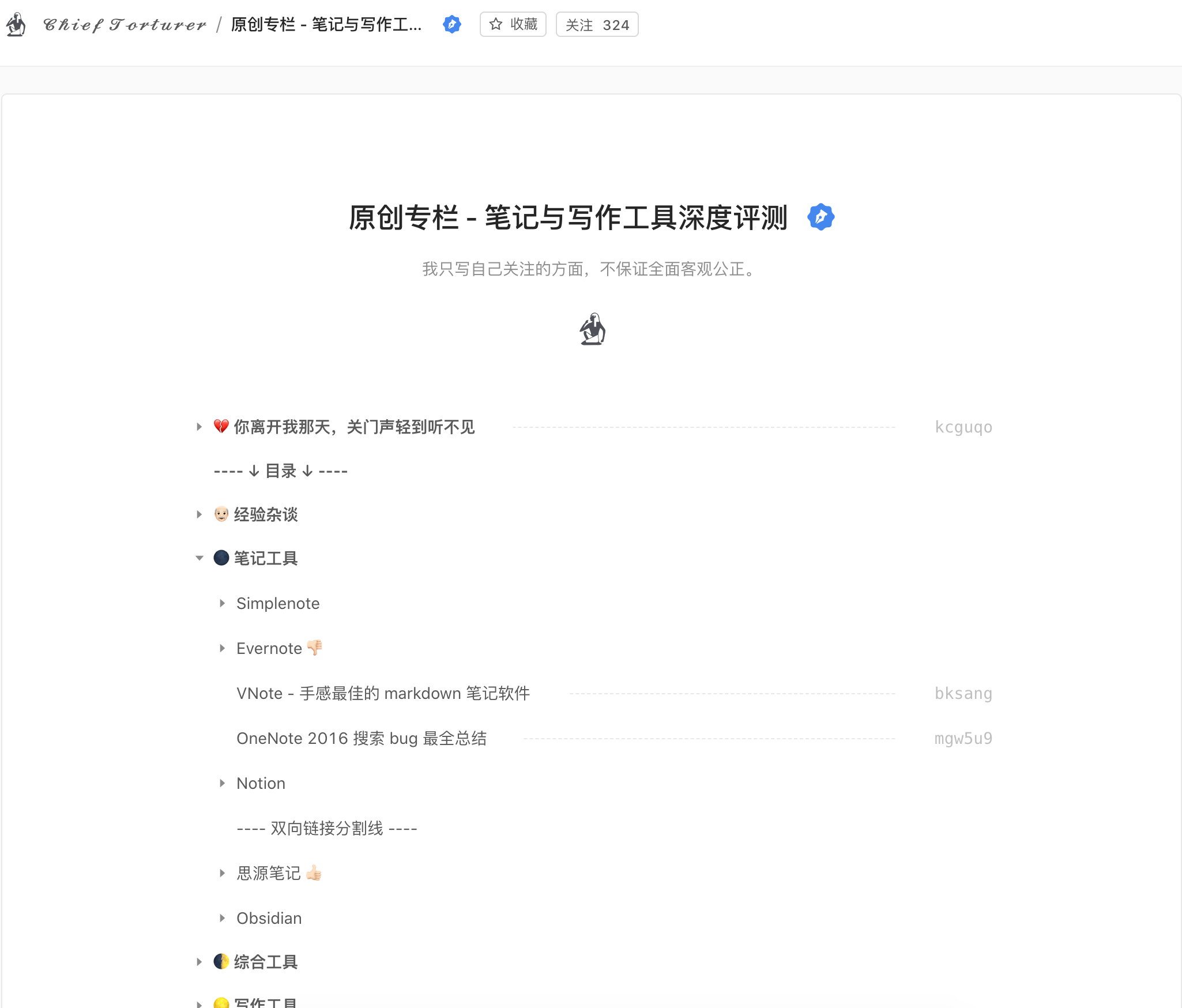This screenshot has height=1008, width=1182.
Task: Click the author avatar below the subtitle
Action: 592,329
